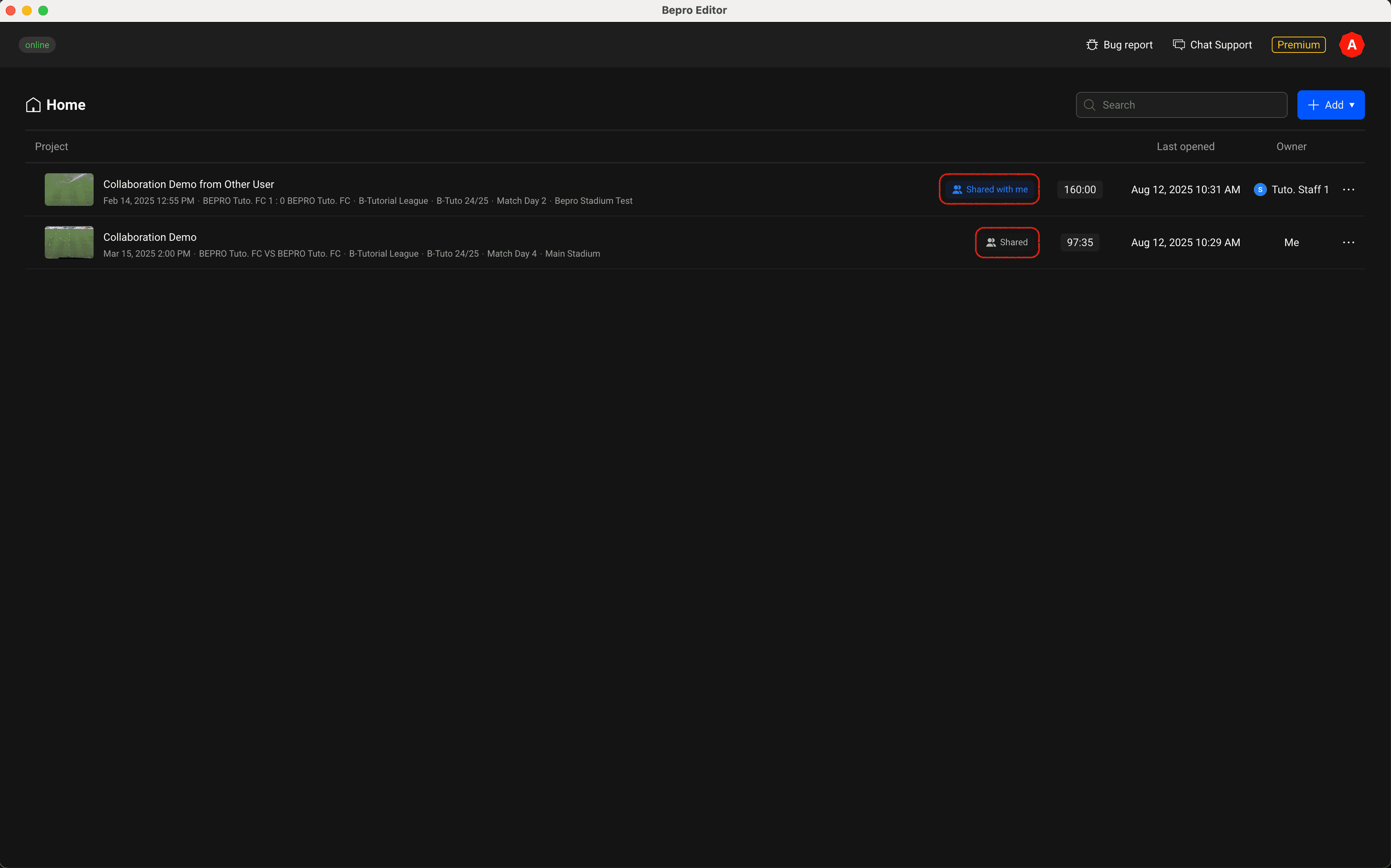Click the Project column header
The height and width of the screenshot is (868, 1391).
[x=51, y=146]
